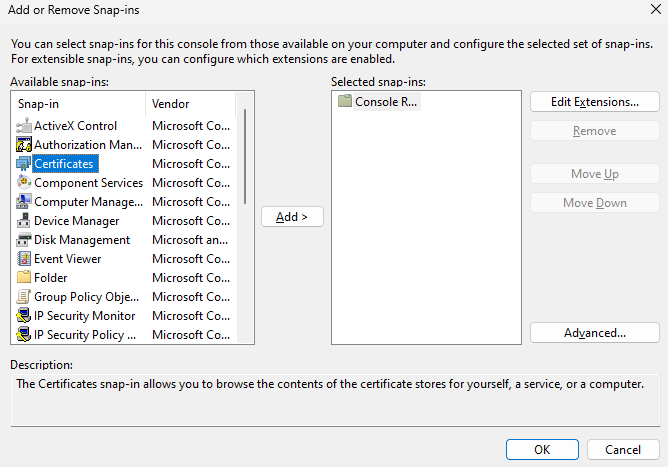The width and height of the screenshot is (668, 467).
Task: Select the Computer Management icon
Action: coord(24,202)
